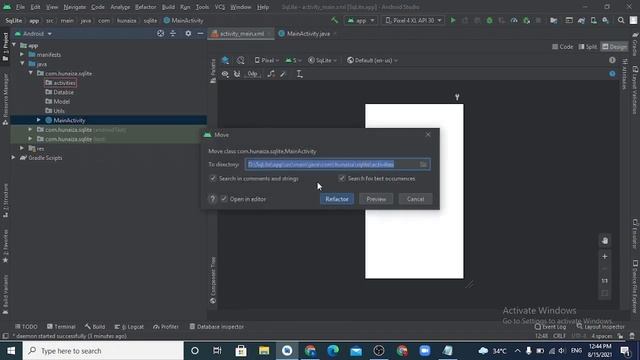Open Zoom app from taskbar
The image size is (640, 360).
click(x=425, y=351)
